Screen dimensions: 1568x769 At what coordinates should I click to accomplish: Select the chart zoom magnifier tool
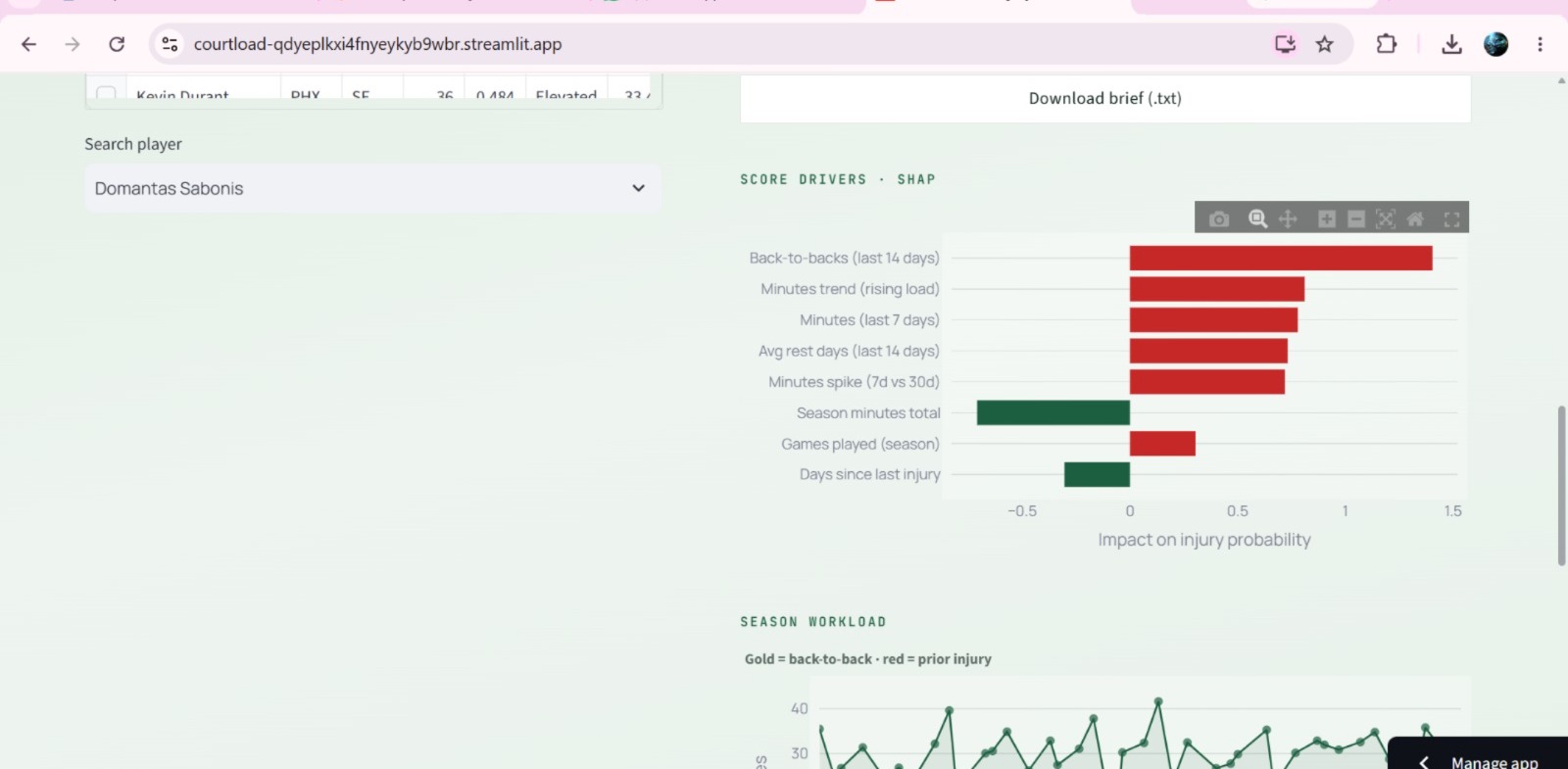[x=1258, y=218]
